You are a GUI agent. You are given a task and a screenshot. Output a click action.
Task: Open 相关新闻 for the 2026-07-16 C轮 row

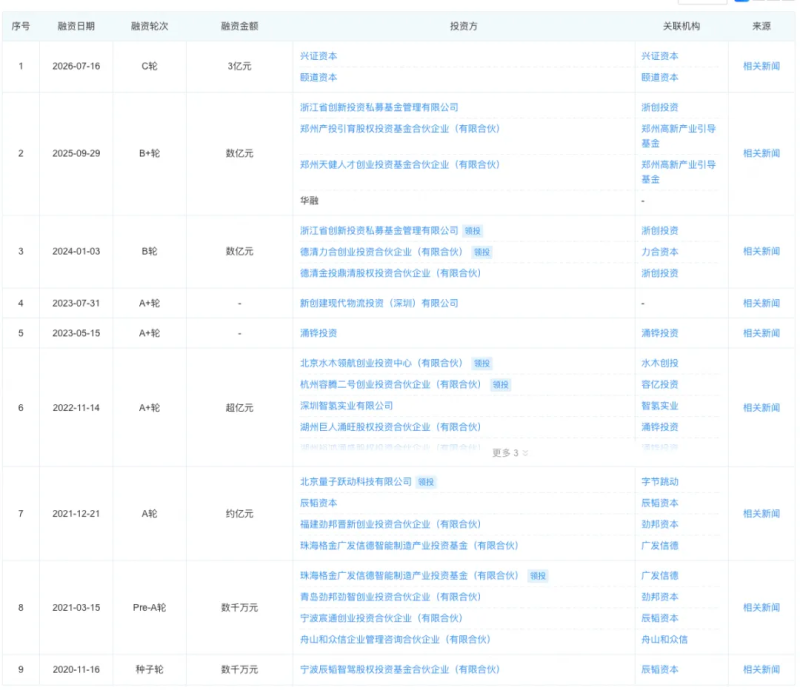pos(761,66)
